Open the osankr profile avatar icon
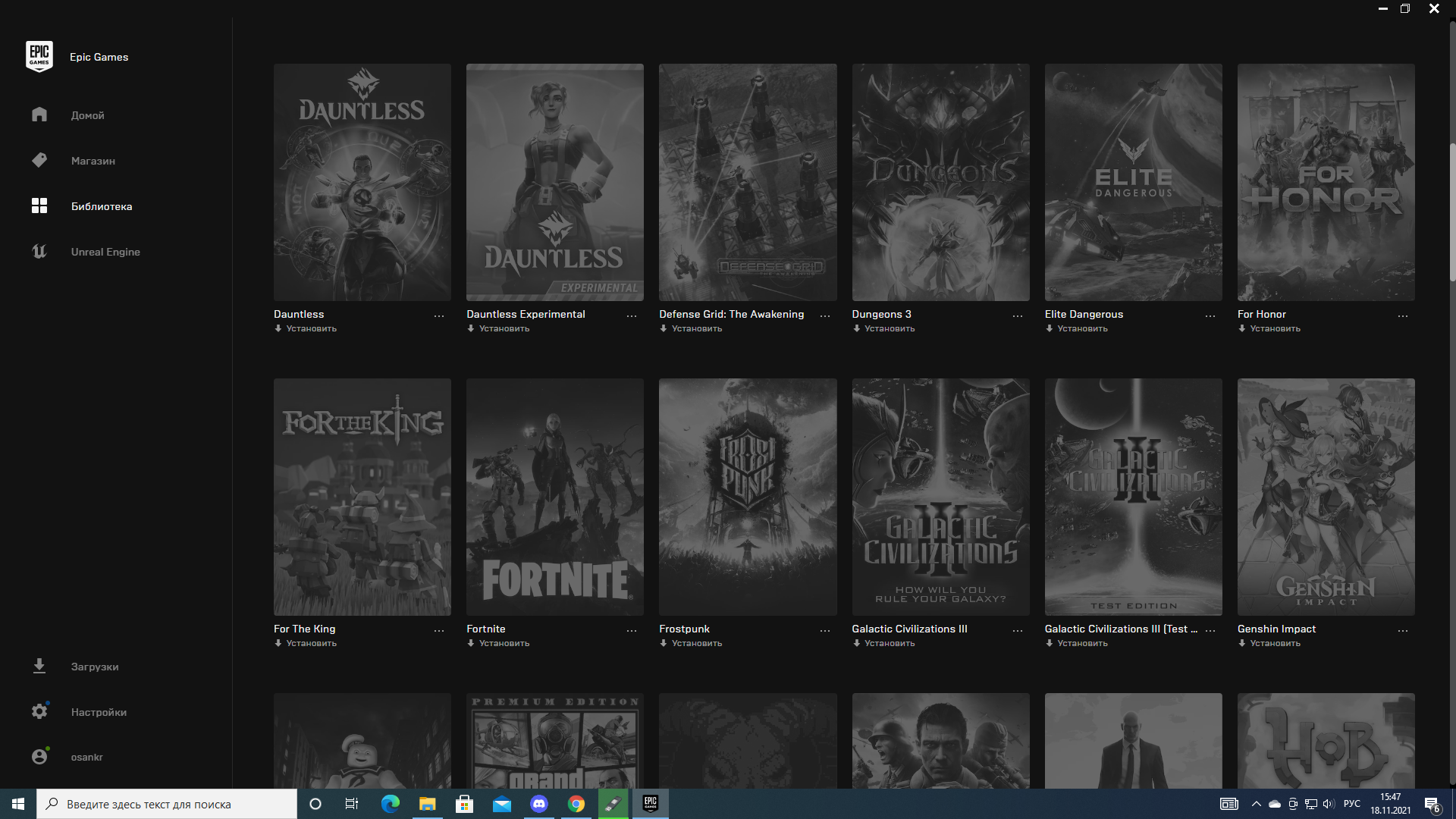Image resolution: width=1456 pixels, height=819 pixels. [x=39, y=756]
